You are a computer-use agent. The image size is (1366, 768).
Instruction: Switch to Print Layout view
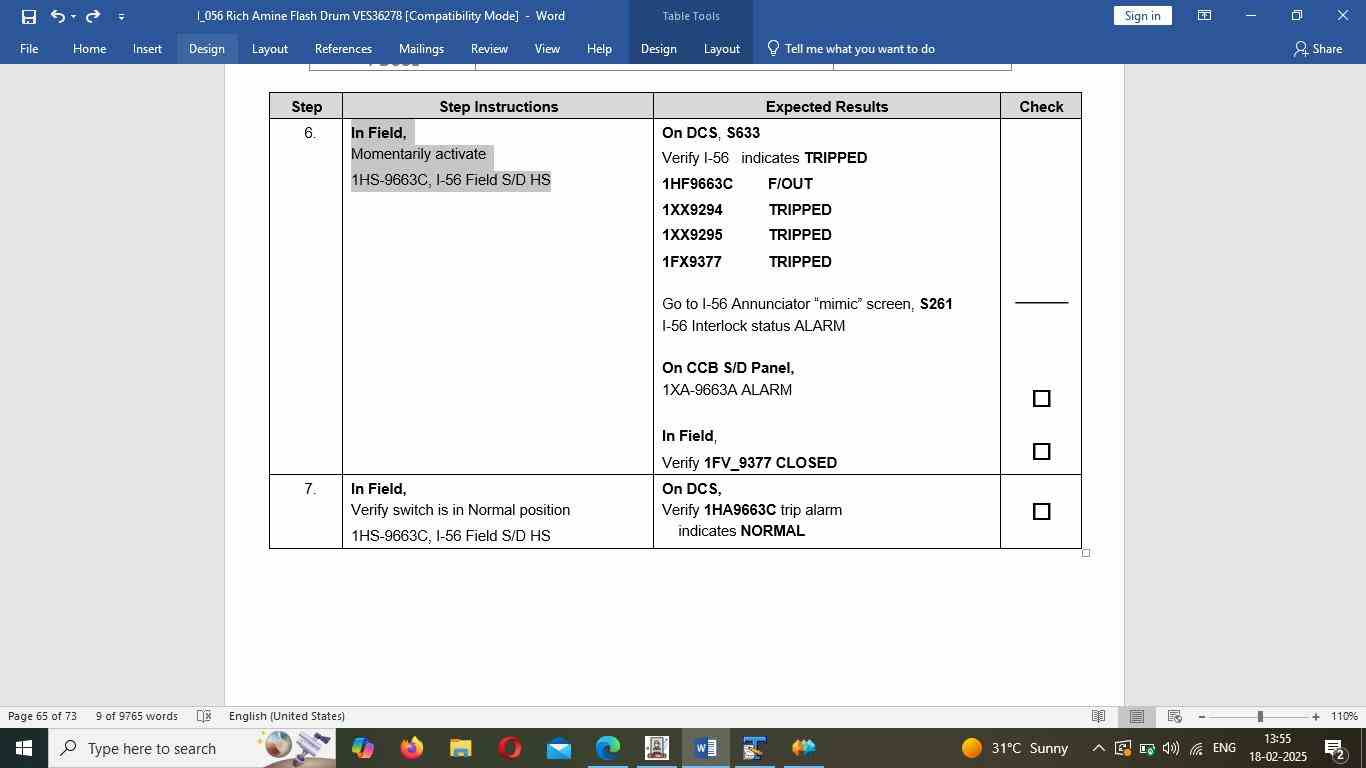click(1137, 716)
